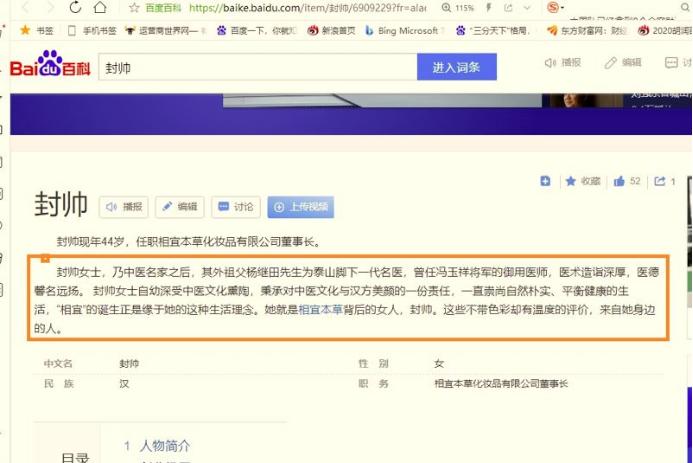Open 人物简介 in table of contents
The height and width of the screenshot is (463, 693).
tap(164, 446)
